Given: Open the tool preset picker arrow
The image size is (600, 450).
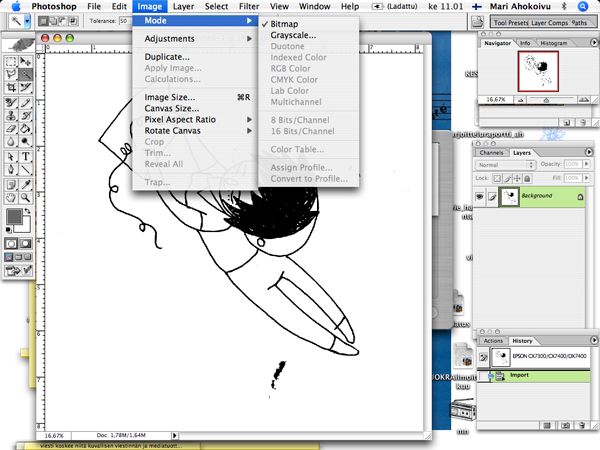Looking at the screenshot, I should point(28,21).
